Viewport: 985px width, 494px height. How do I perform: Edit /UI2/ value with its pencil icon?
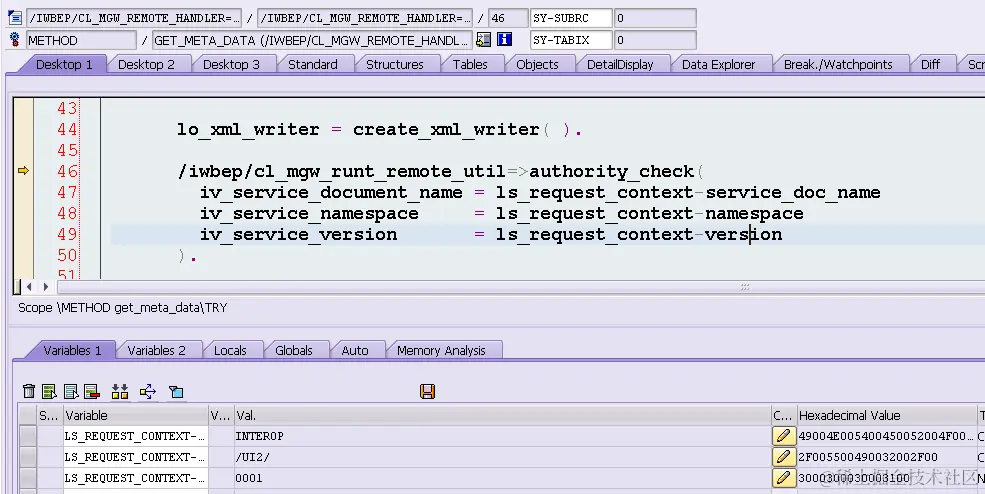[783, 457]
